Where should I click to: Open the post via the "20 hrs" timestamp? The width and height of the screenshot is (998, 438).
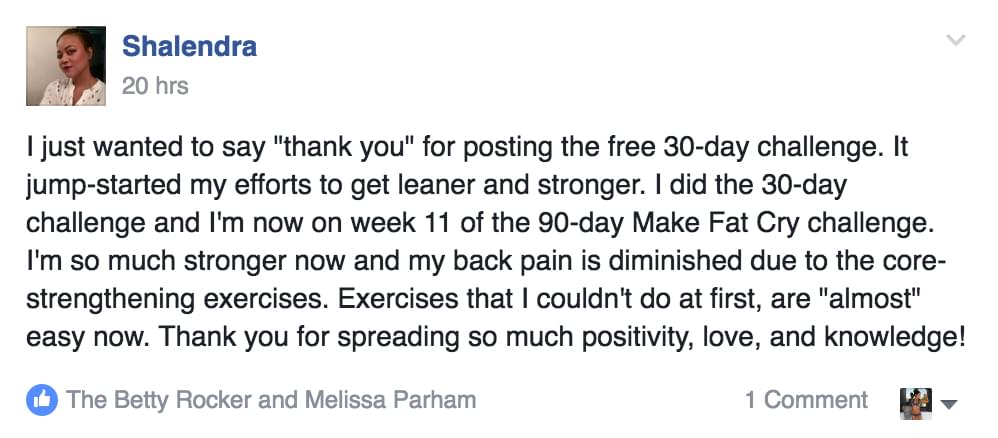pyautogui.click(x=155, y=85)
